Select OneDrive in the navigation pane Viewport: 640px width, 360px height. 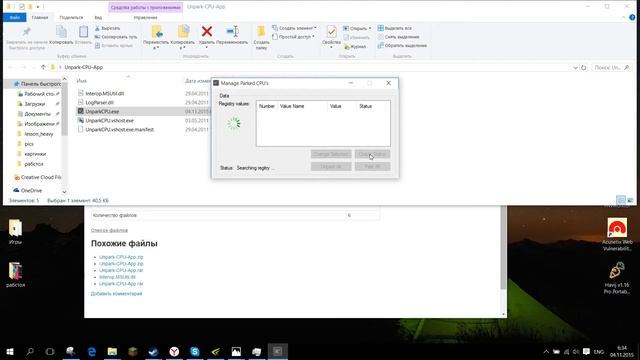28,191
